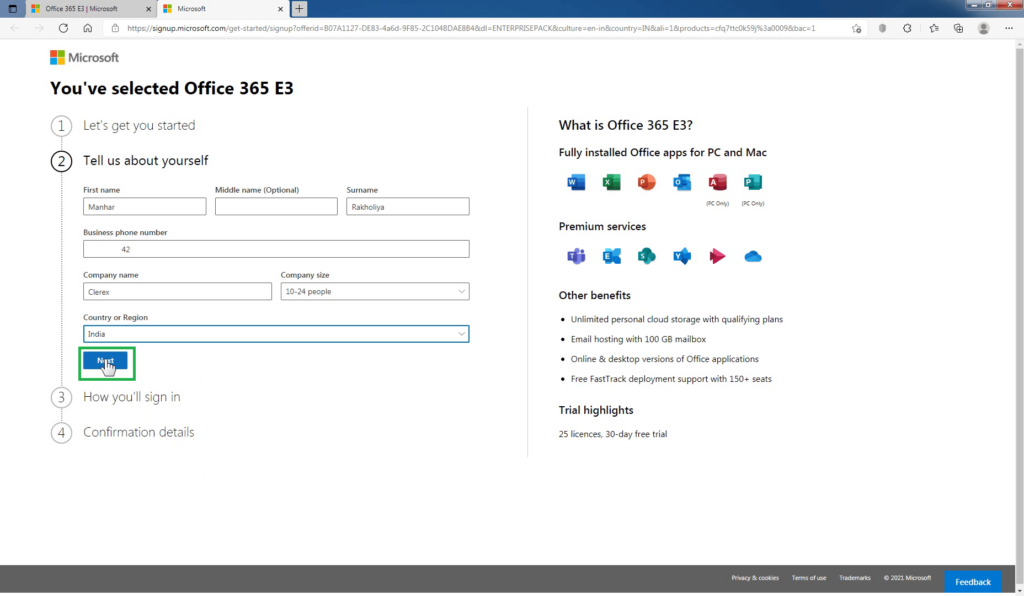Click the Excel app icon
Viewport: 1024px width, 596px height.
(611, 182)
